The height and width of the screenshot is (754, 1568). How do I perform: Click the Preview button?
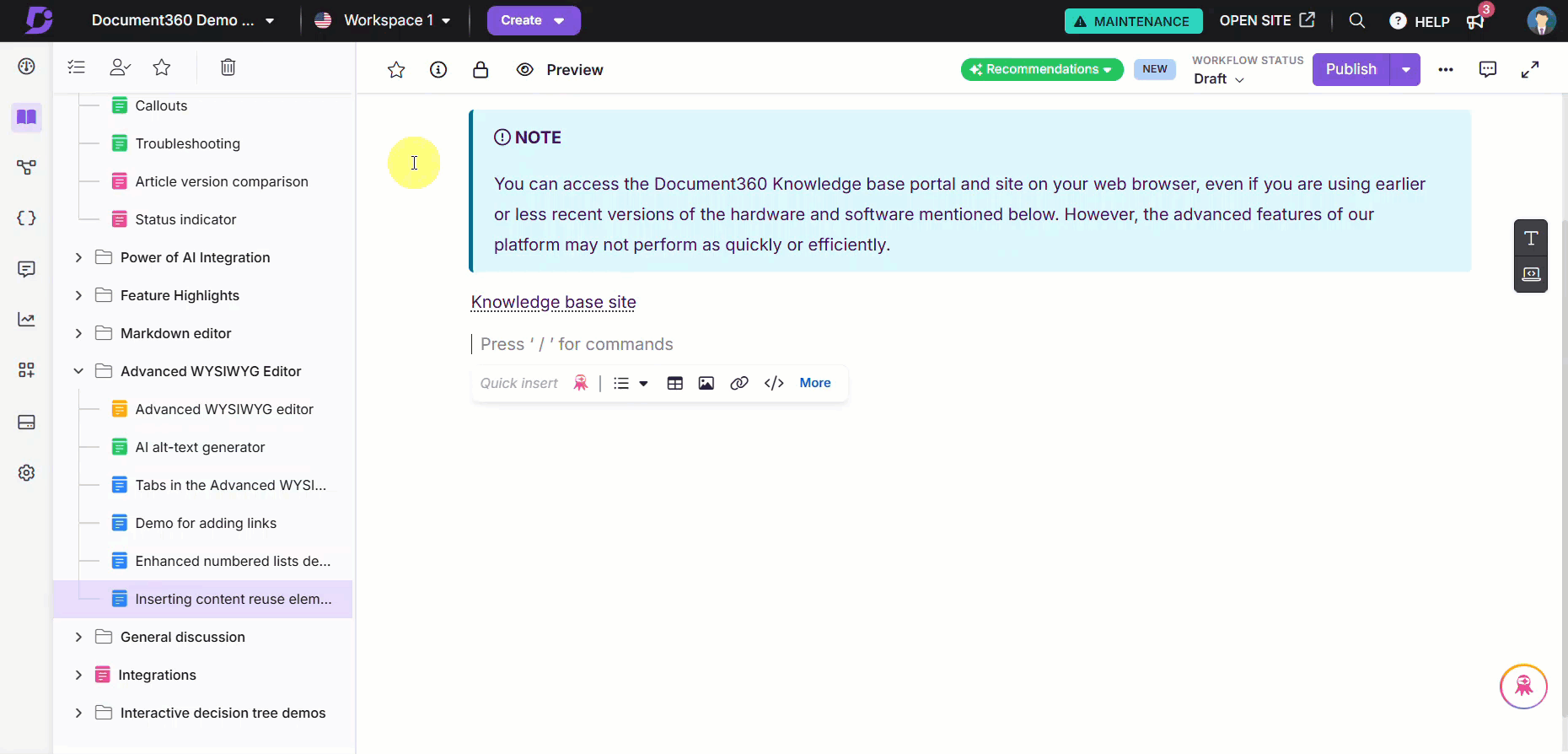click(560, 70)
